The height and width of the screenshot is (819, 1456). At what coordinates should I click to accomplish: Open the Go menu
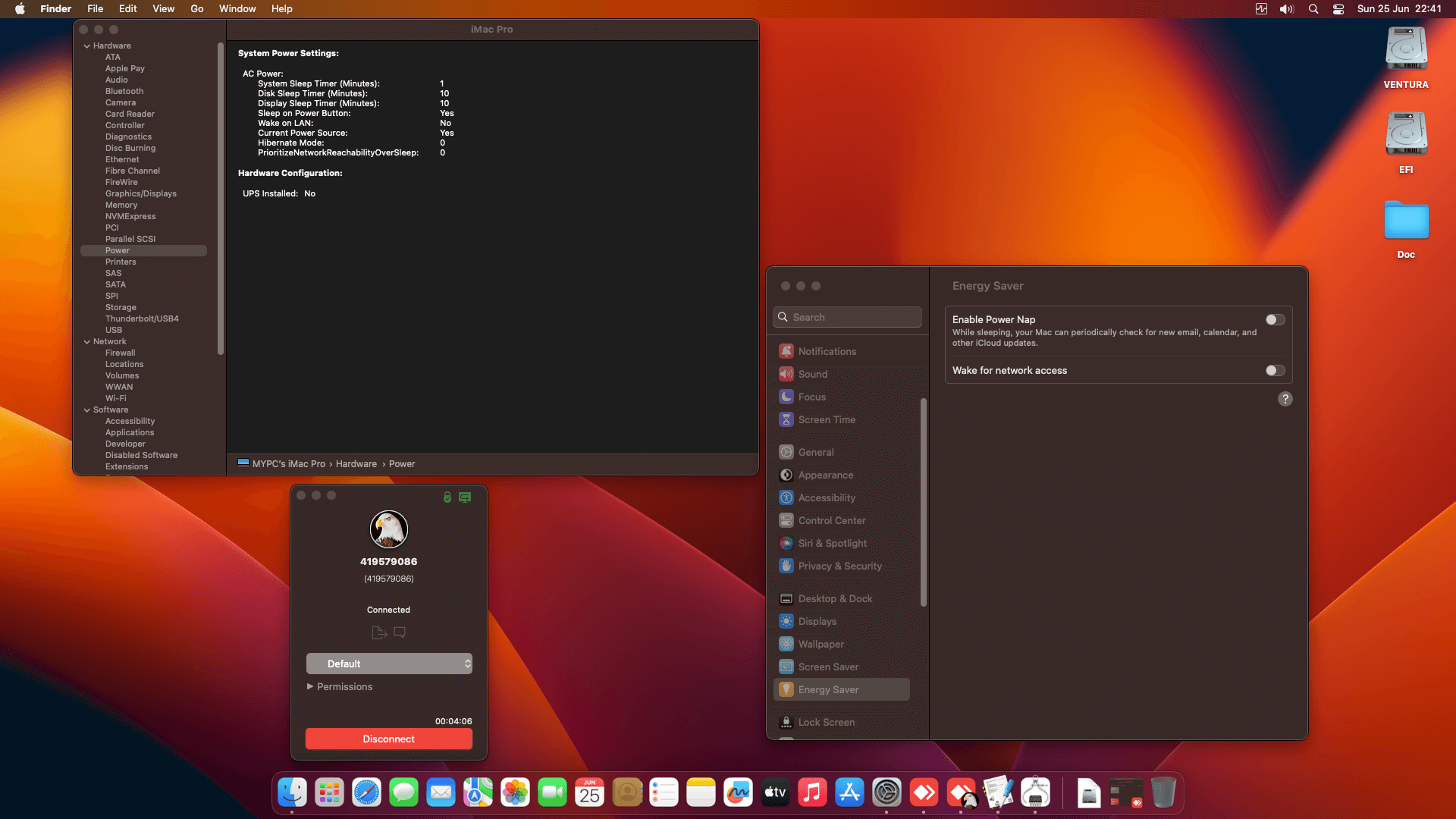(197, 9)
